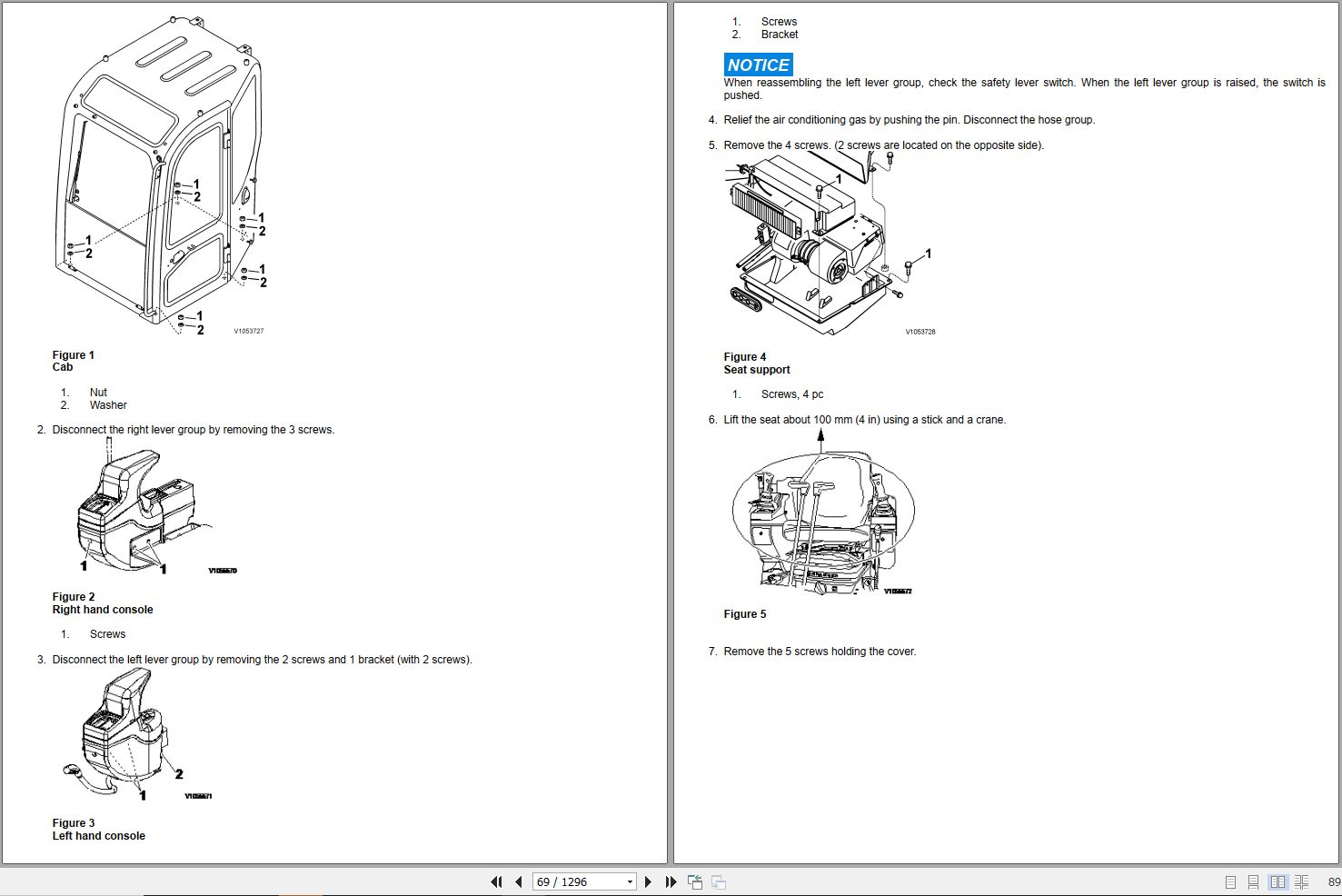Click drawing number V1053727 under the cab
Viewport: 1342px width, 896px height.
(249, 331)
